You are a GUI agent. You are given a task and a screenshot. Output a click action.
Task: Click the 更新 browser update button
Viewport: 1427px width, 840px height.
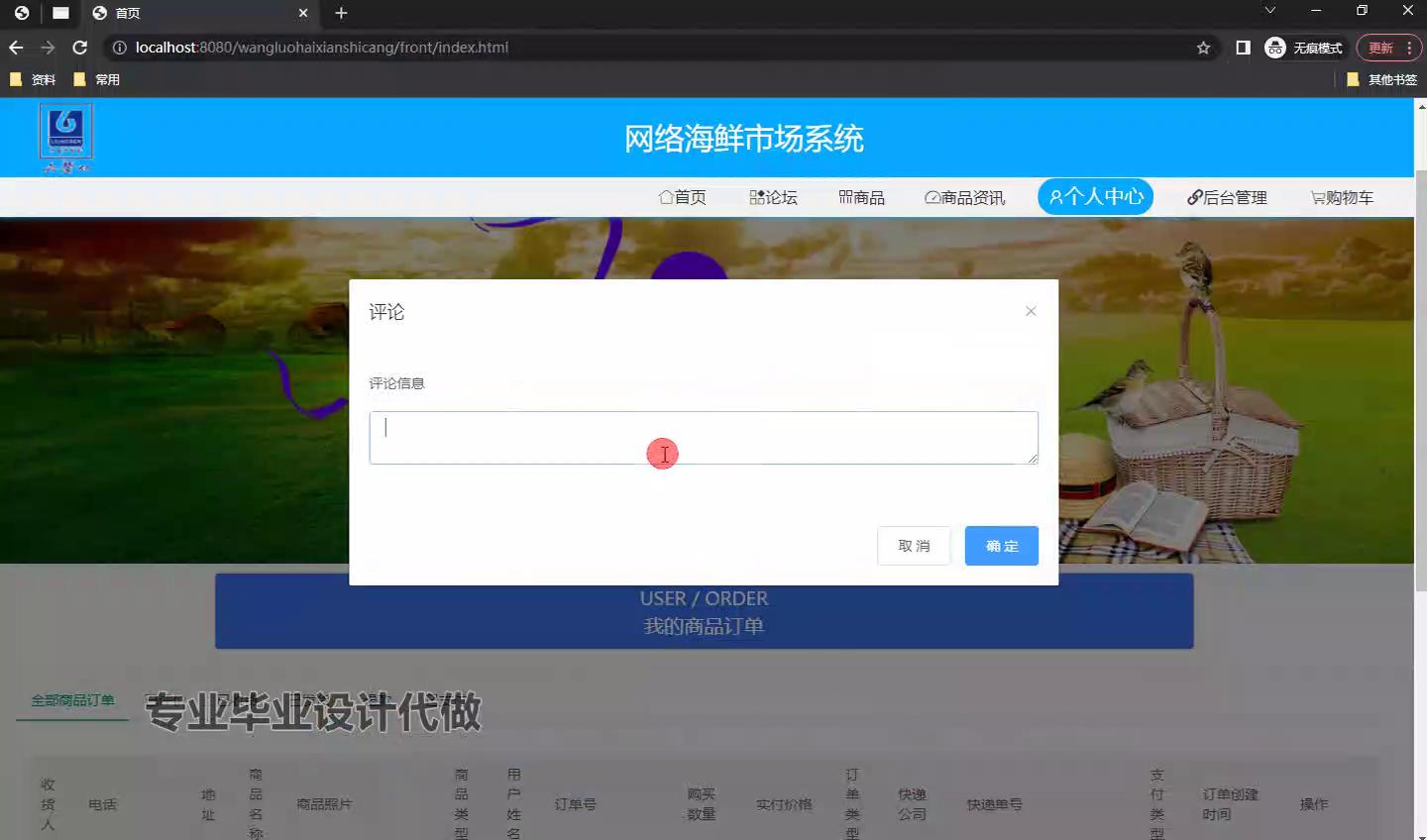(x=1380, y=48)
